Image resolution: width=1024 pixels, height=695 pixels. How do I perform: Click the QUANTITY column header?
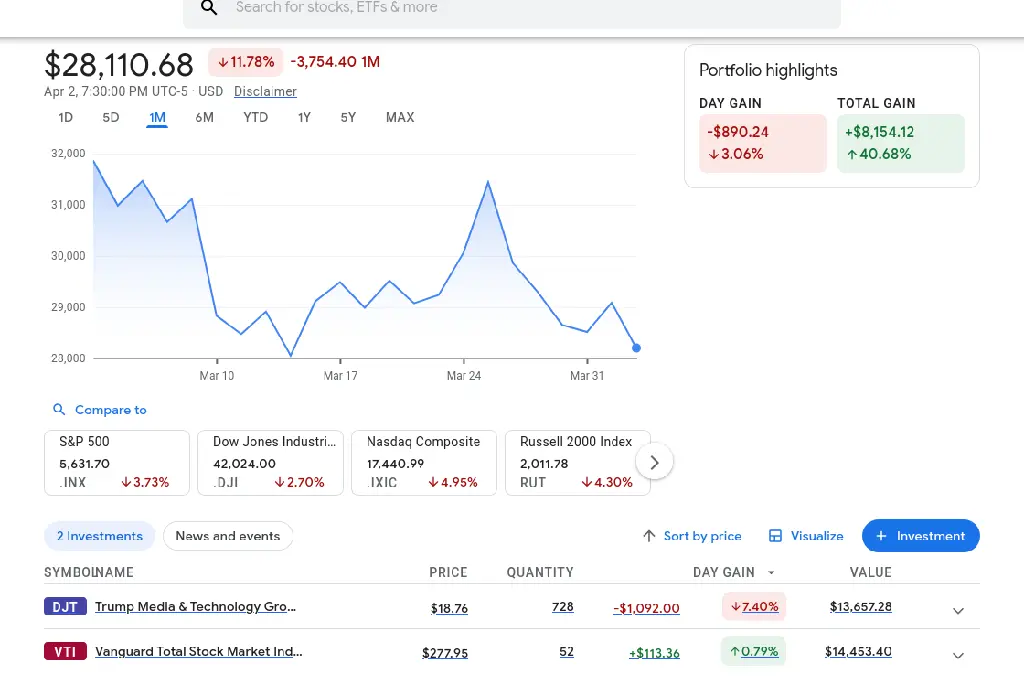pyautogui.click(x=540, y=573)
